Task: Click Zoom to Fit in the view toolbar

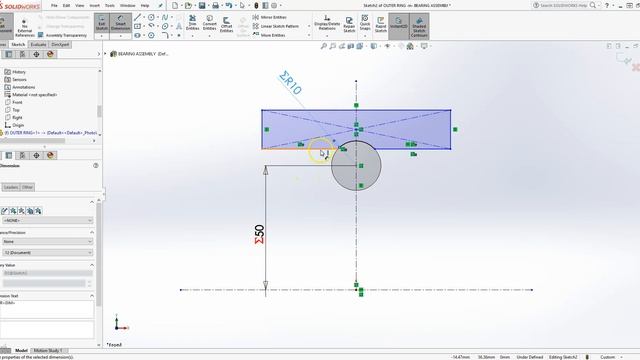Action: point(324,46)
